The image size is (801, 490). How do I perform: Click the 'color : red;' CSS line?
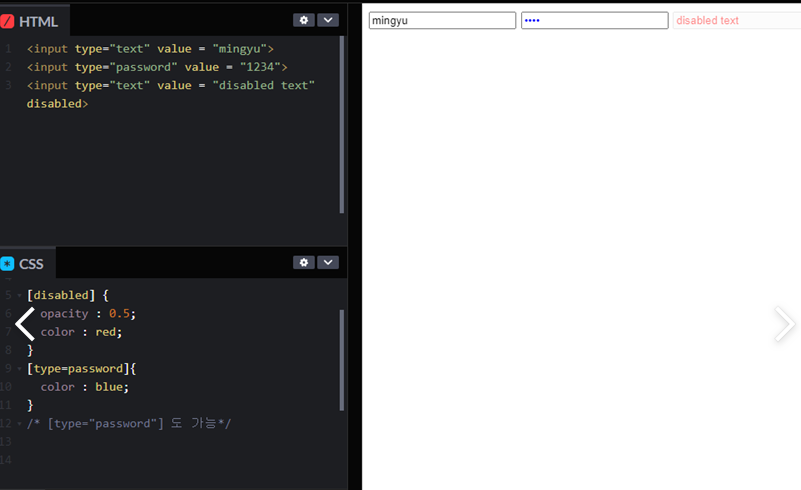click(x=81, y=332)
